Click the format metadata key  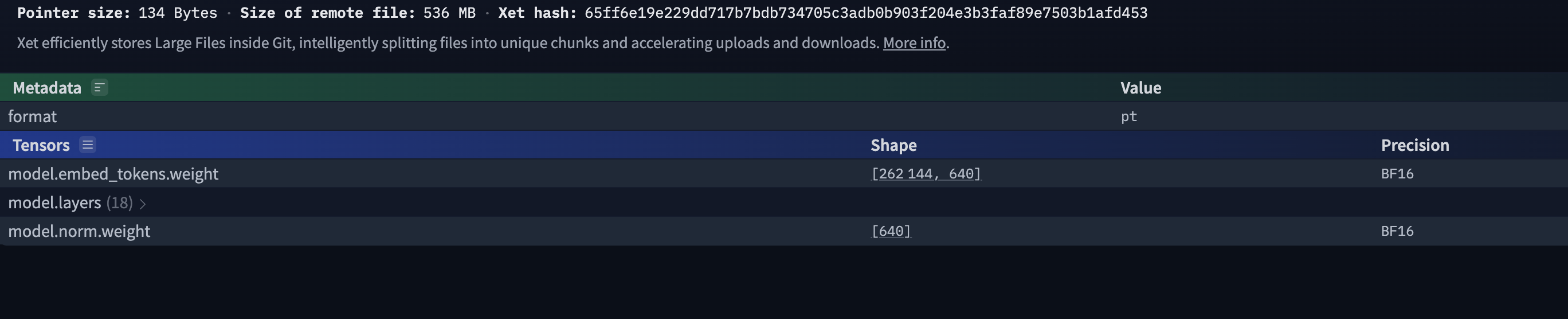tap(32, 116)
